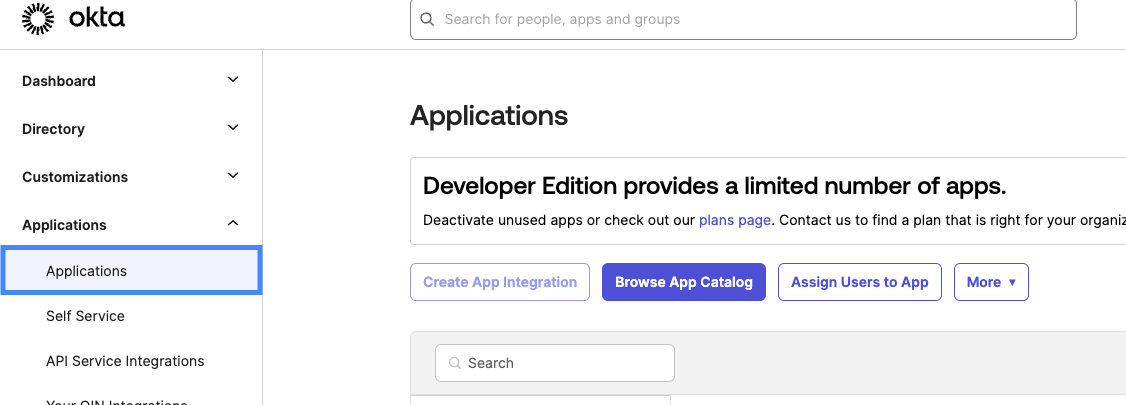1126x405 pixels.
Task: Open the More dropdown menu
Action: (x=991, y=282)
